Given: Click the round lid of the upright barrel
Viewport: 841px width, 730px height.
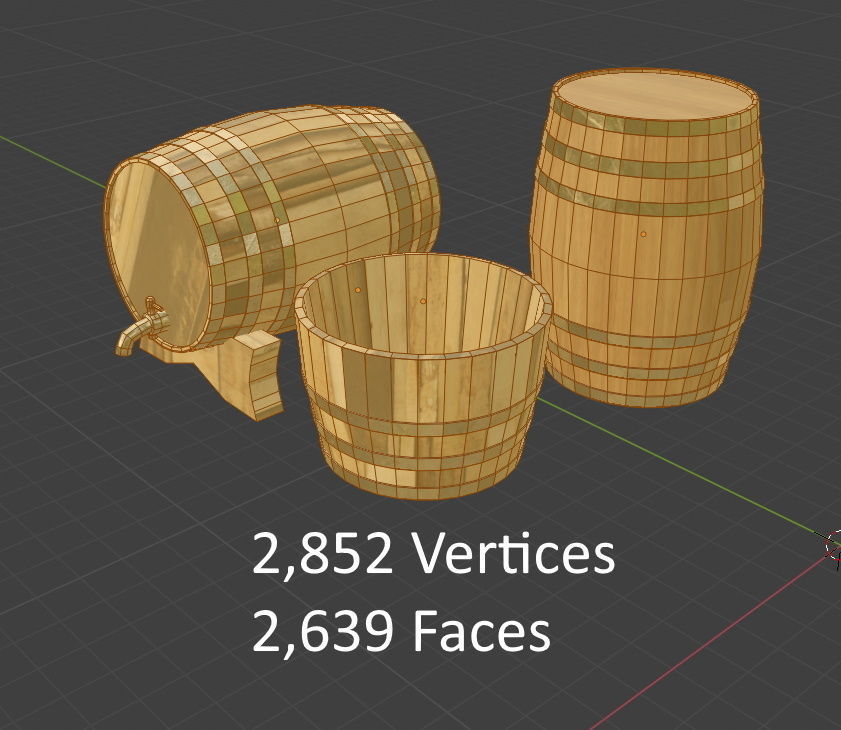Looking at the screenshot, I should [x=655, y=97].
